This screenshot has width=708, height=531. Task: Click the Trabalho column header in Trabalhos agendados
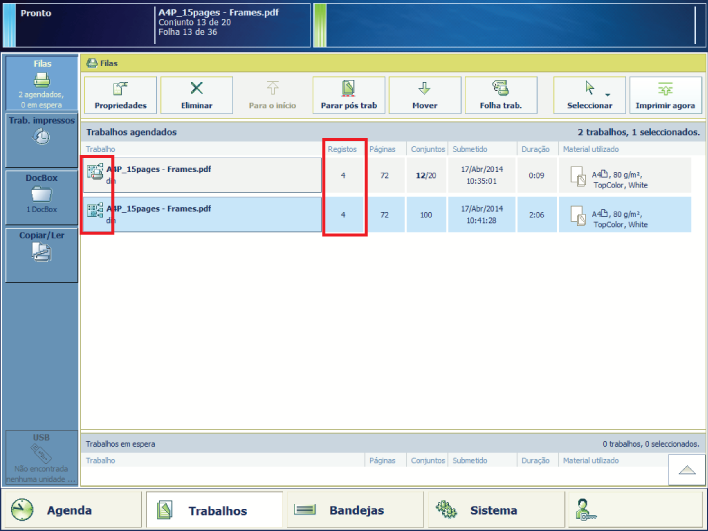tap(100, 149)
